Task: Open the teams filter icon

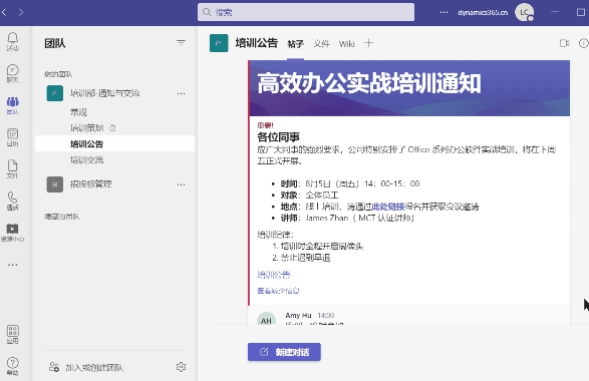Action: [181, 43]
